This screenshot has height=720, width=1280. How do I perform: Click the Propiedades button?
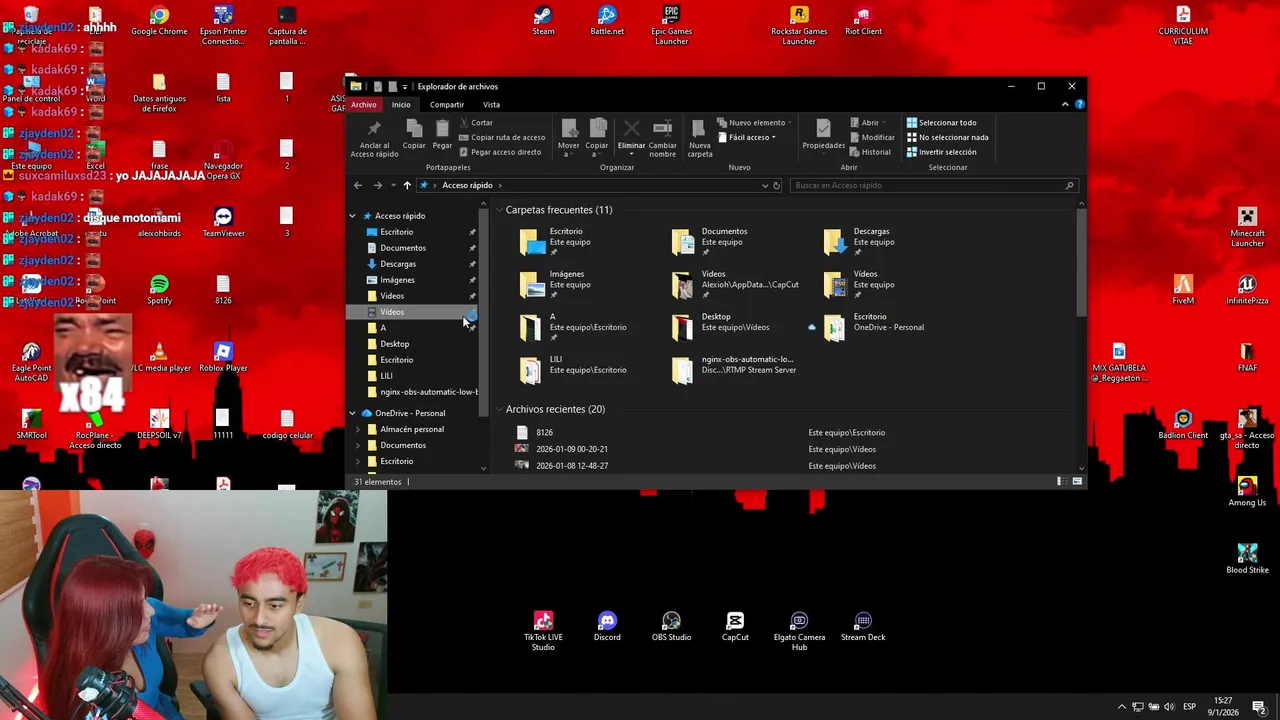click(x=823, y=135)
